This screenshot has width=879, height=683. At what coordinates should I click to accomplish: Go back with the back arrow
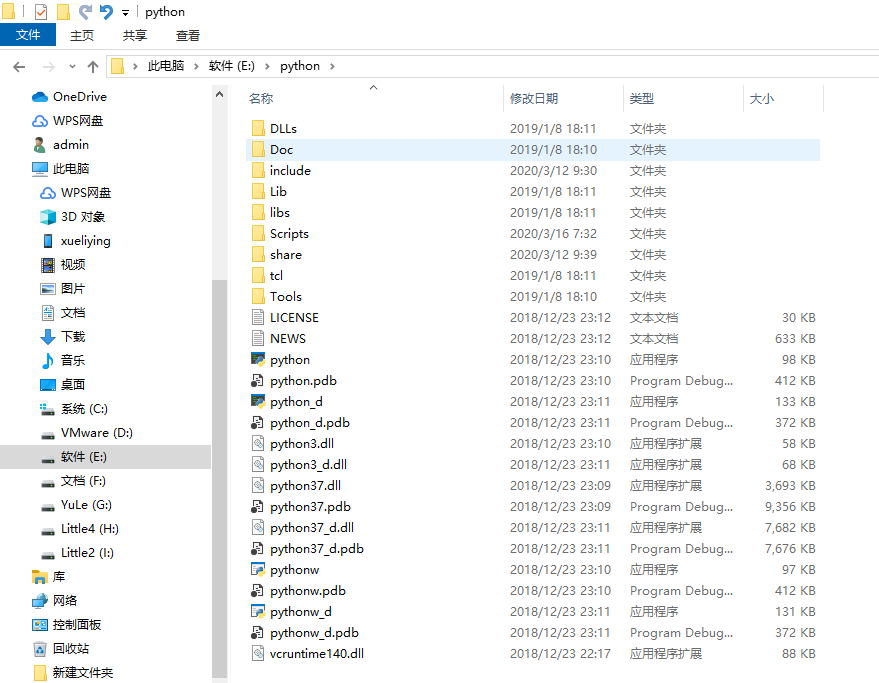pyautogui.click(x=19, y=67)
